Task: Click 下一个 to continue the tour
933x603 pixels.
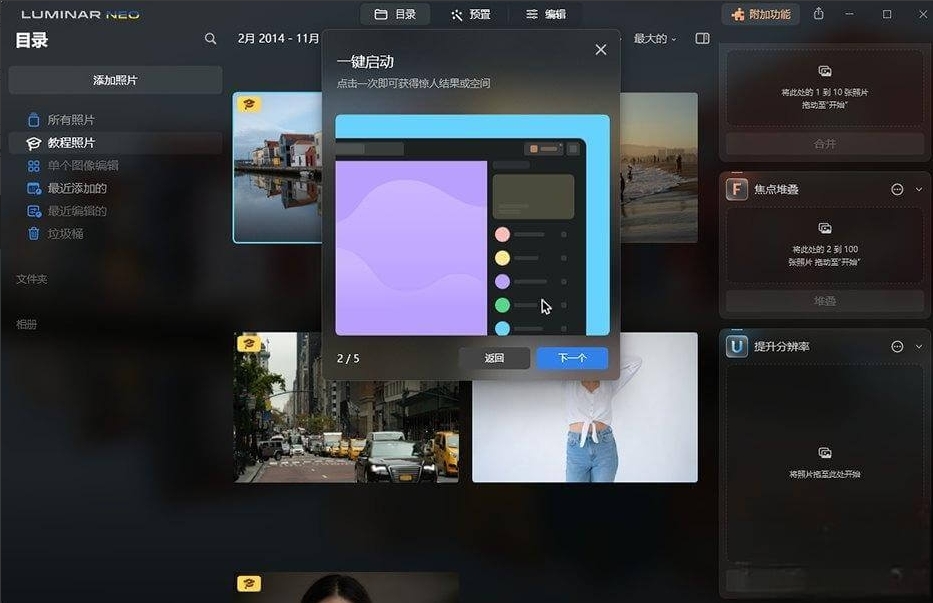Action: coord(572,358)
